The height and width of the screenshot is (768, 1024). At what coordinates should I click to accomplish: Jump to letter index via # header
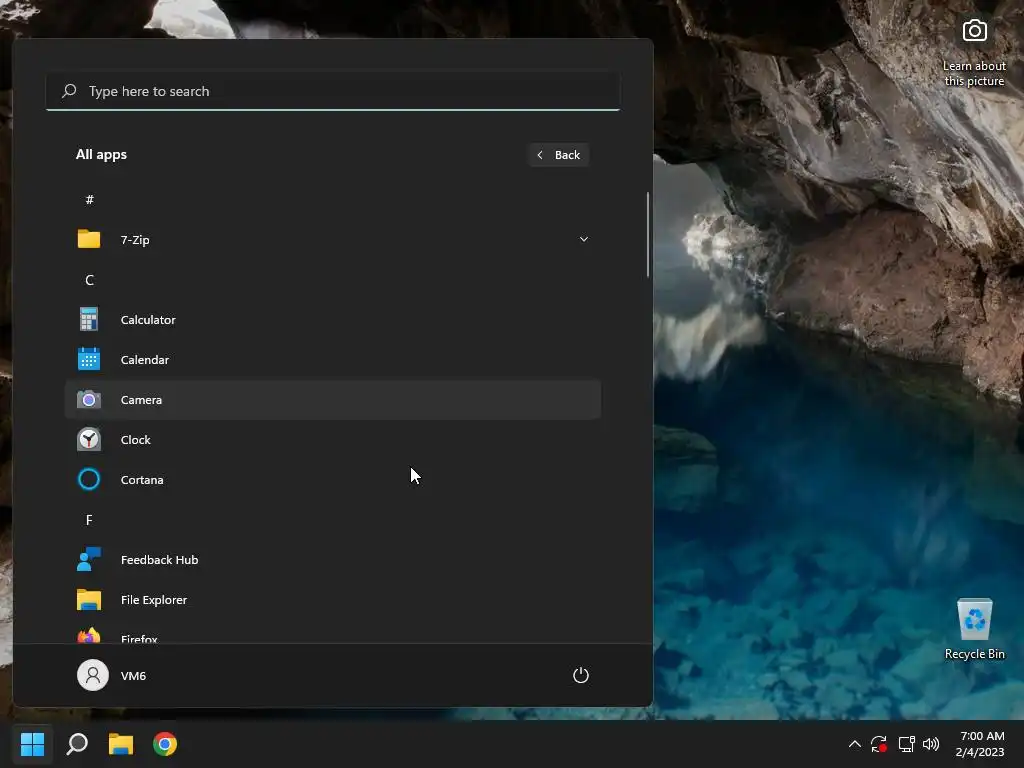pyautogui.click(x=89, y=199)
